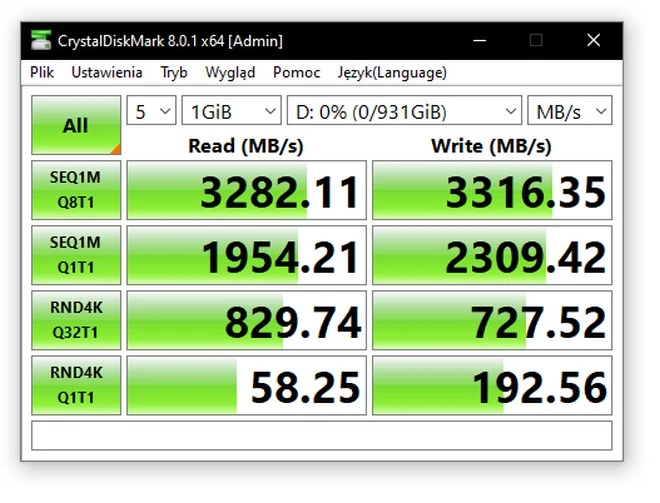Minimize the CrystalDiskMark window

(481, 41)
